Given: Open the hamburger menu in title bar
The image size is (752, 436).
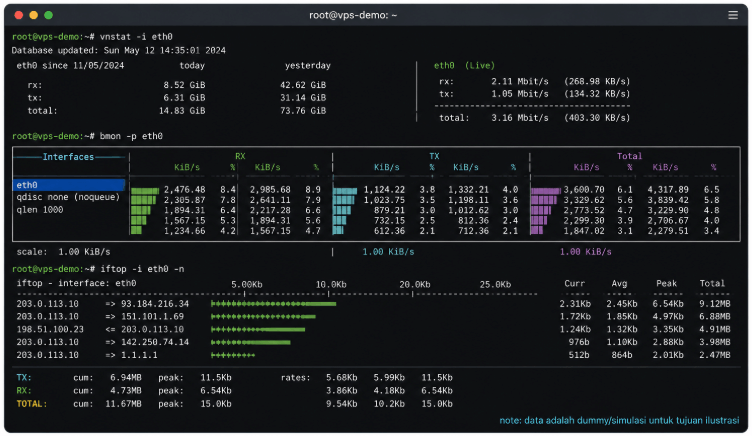Looking at the screenshot, I should coord(732,15).
